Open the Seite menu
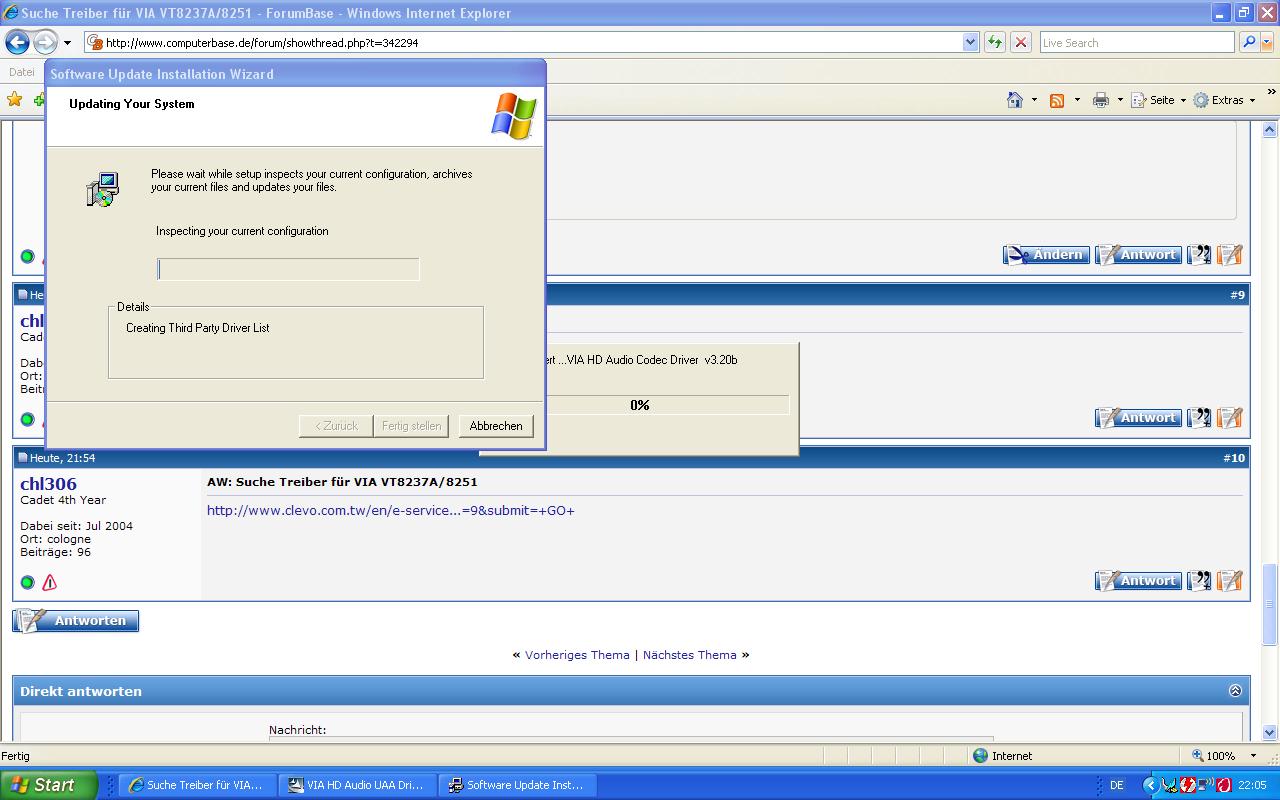1280x800 pixels. pyautogui.click(x=1158, y=100)
